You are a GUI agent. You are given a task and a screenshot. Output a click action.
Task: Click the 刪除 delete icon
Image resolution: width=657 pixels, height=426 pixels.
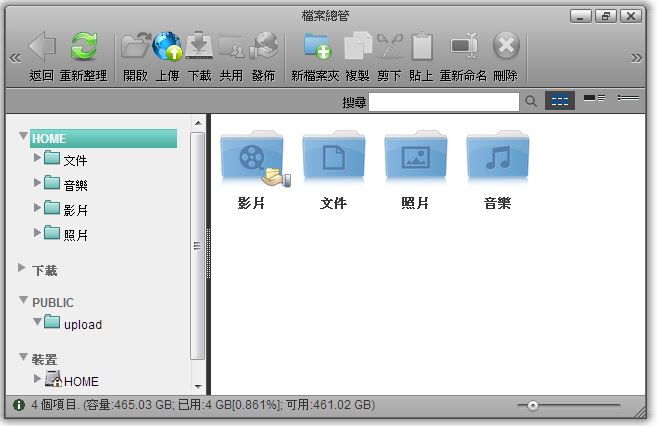point(506,47)
